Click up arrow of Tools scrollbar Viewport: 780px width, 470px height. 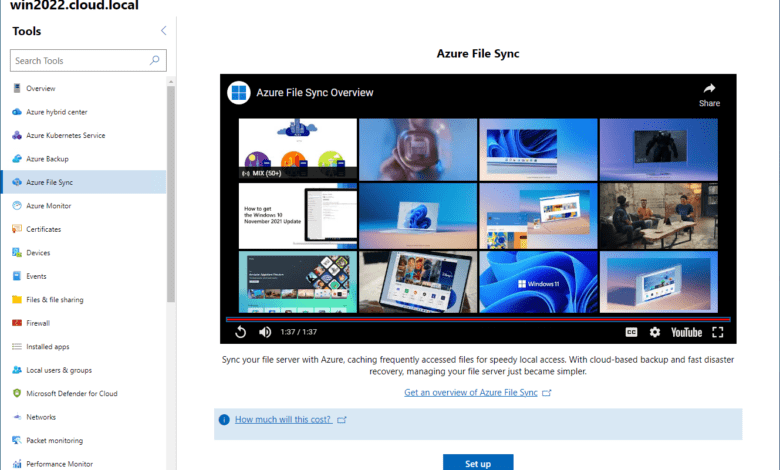tap(171, 81)
